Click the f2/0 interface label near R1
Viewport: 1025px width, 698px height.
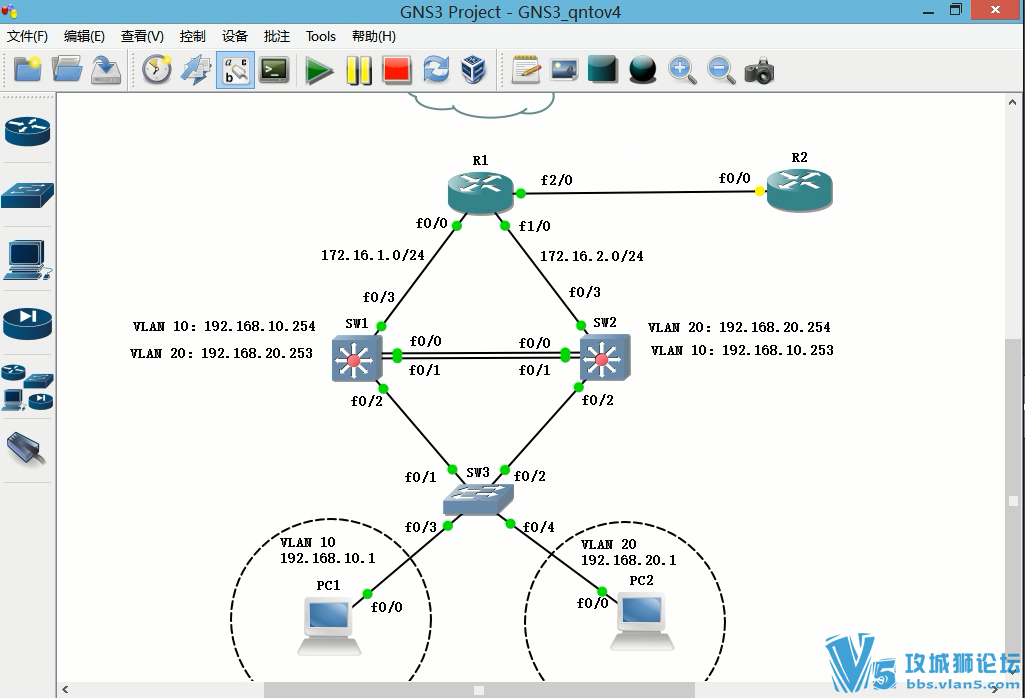click(x=556, y=180)
